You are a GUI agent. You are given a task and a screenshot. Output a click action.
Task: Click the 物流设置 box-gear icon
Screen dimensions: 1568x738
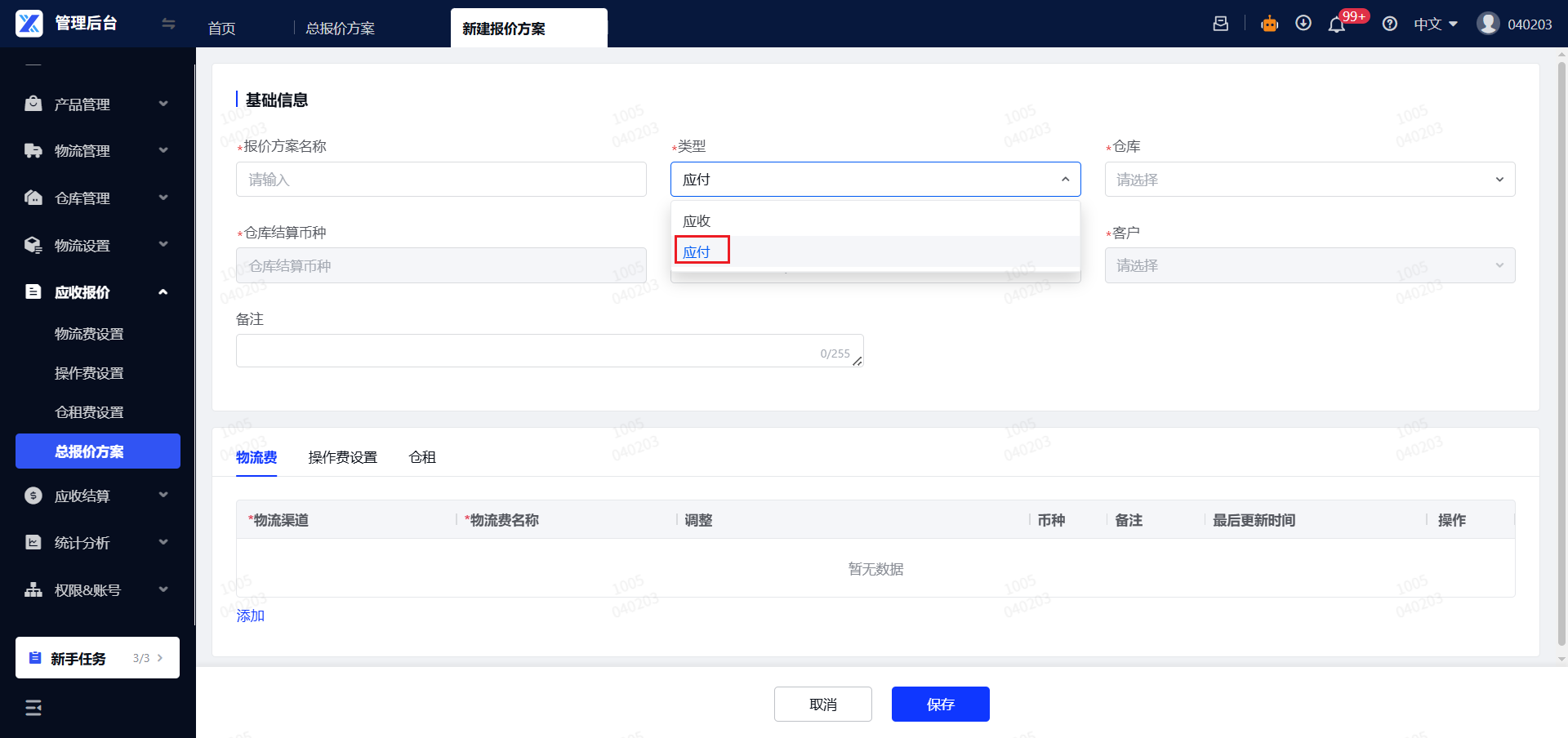pyautogui.click(x=33, y=245)
